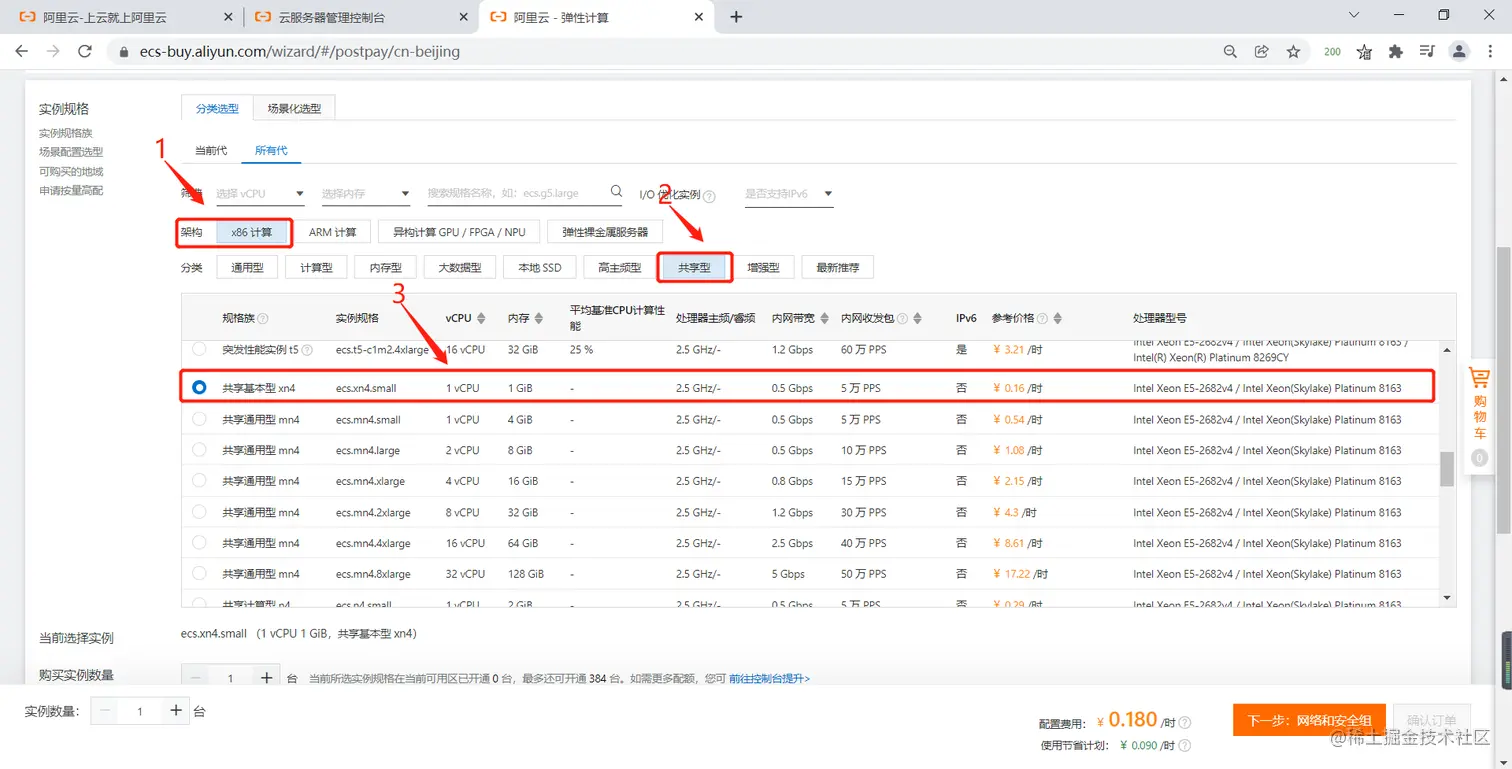Screen dimensions: 1512x769
Task: Open the 选择内存 dropdown
Action: click(x=365, y=193)
